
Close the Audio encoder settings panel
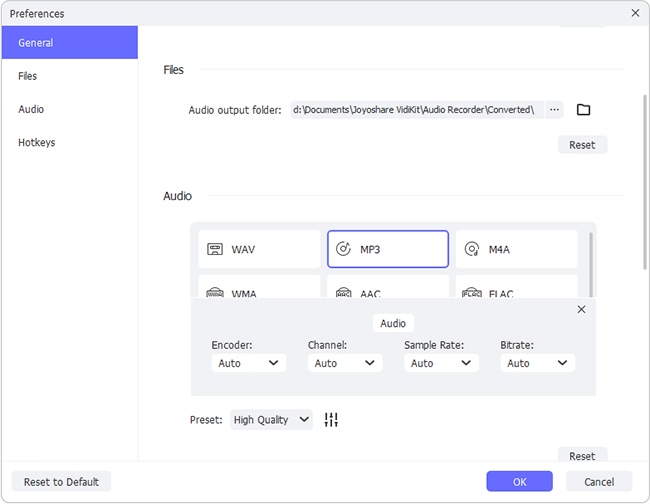(581, 309)
